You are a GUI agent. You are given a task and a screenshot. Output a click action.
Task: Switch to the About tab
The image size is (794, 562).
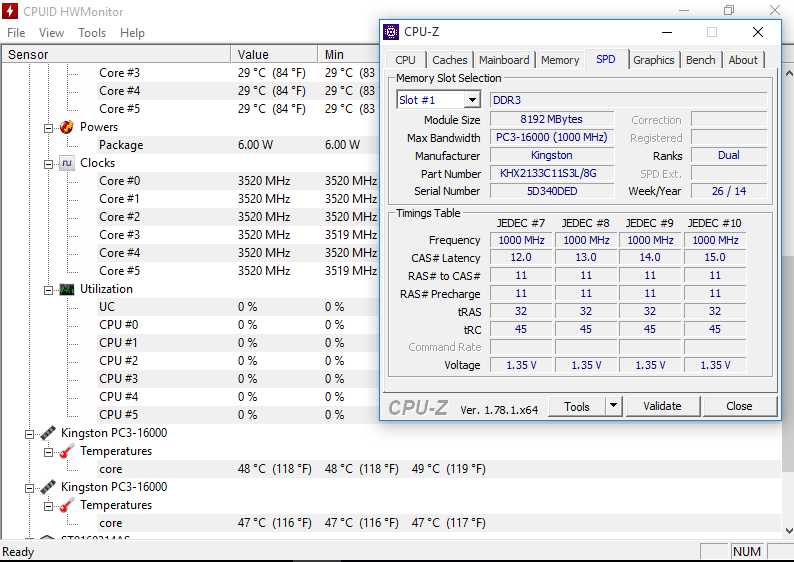click(x=743, y=60)
